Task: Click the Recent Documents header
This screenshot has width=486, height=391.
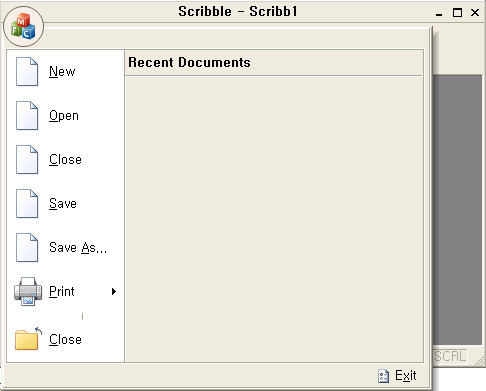Action: [x=189, y=62]
